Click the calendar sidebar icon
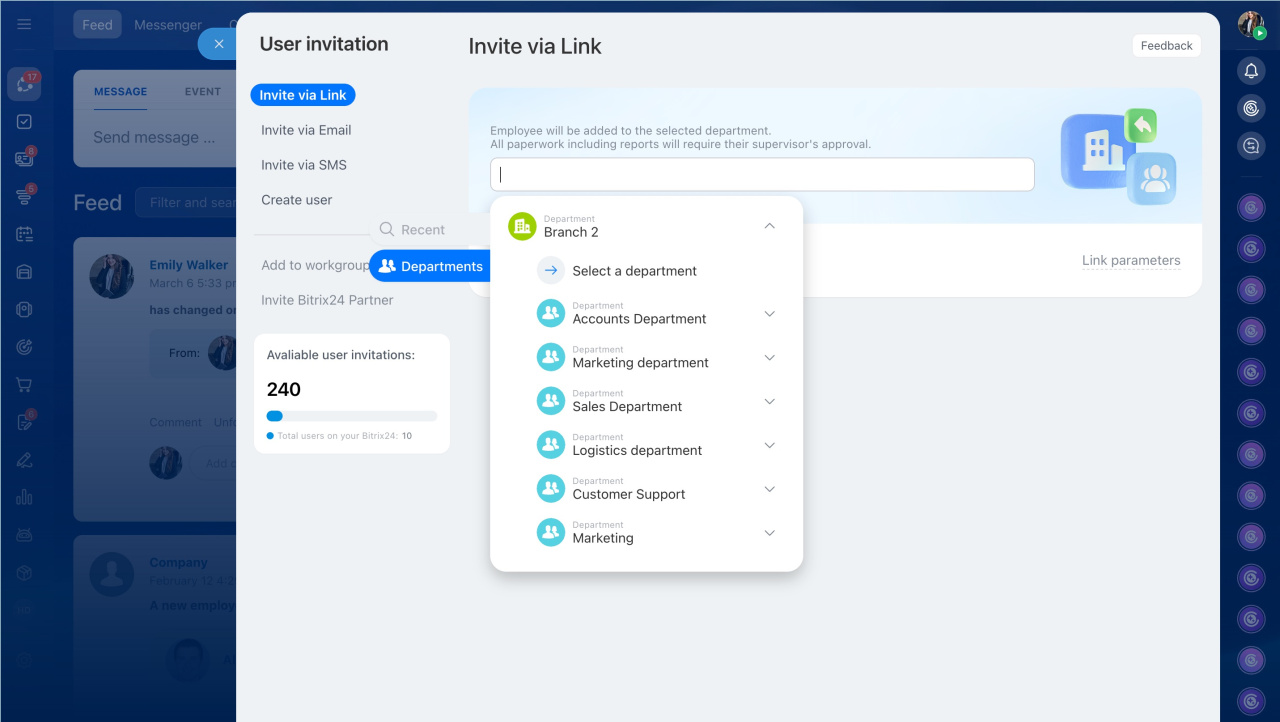Image resolution: width=1280 pixels, height=722 pixels. (24, 234)
